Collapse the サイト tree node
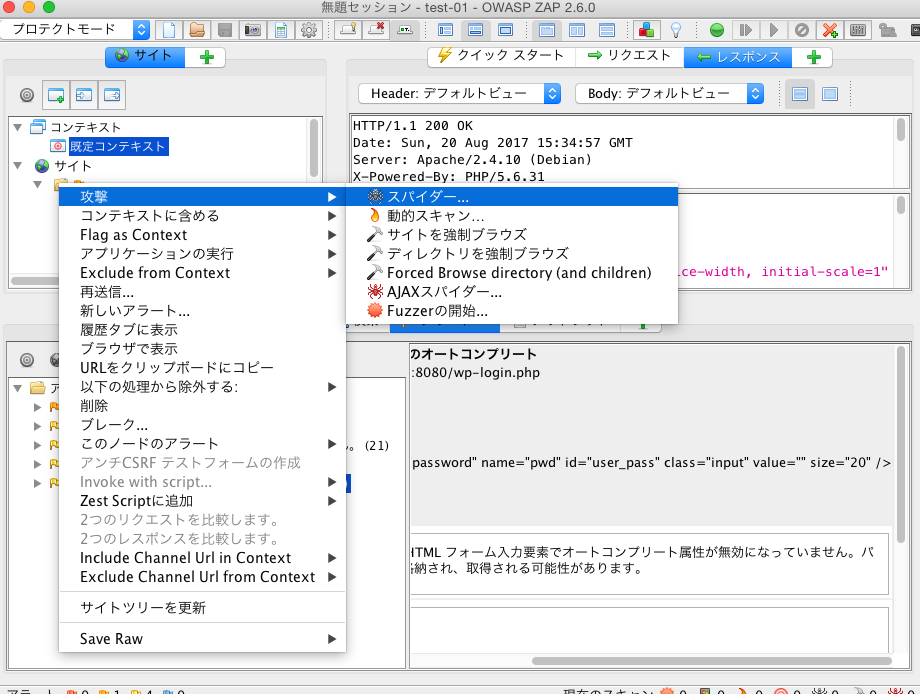This screenshot has height=694, width=920. (18, 165)
